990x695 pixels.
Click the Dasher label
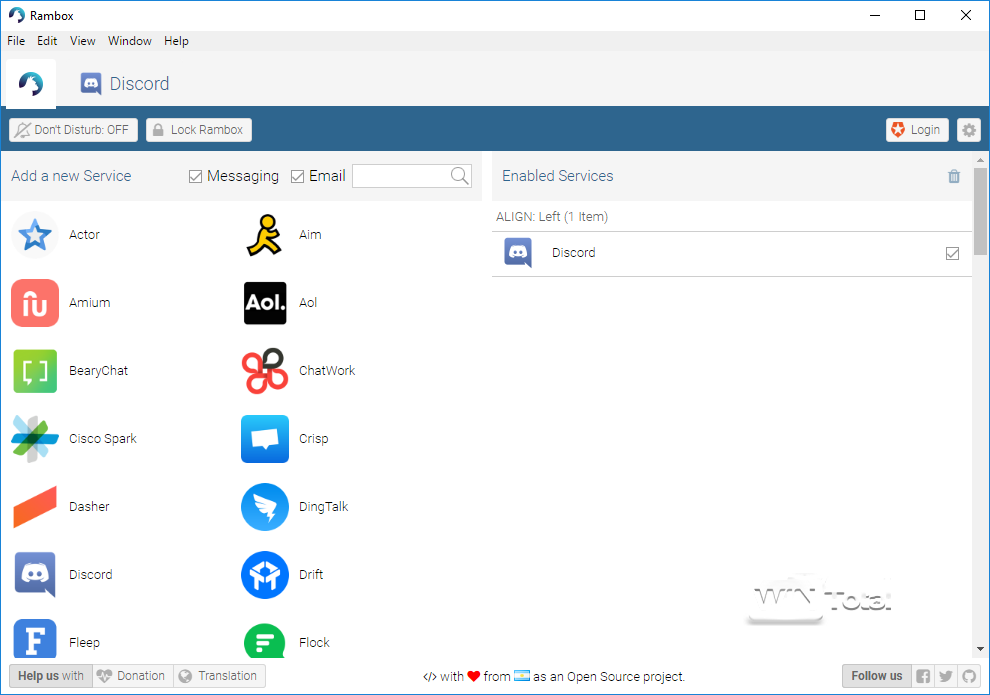(x=89, y=507)
